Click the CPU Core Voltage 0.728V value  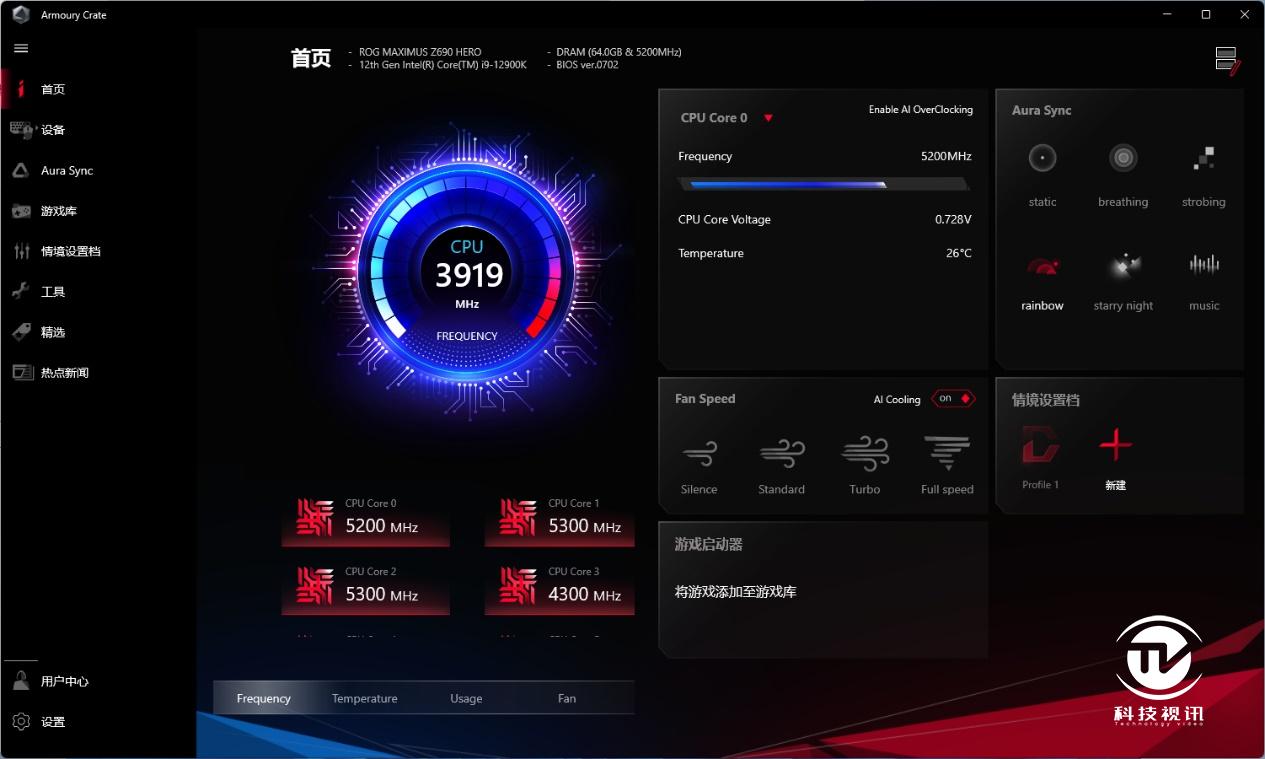953,219
